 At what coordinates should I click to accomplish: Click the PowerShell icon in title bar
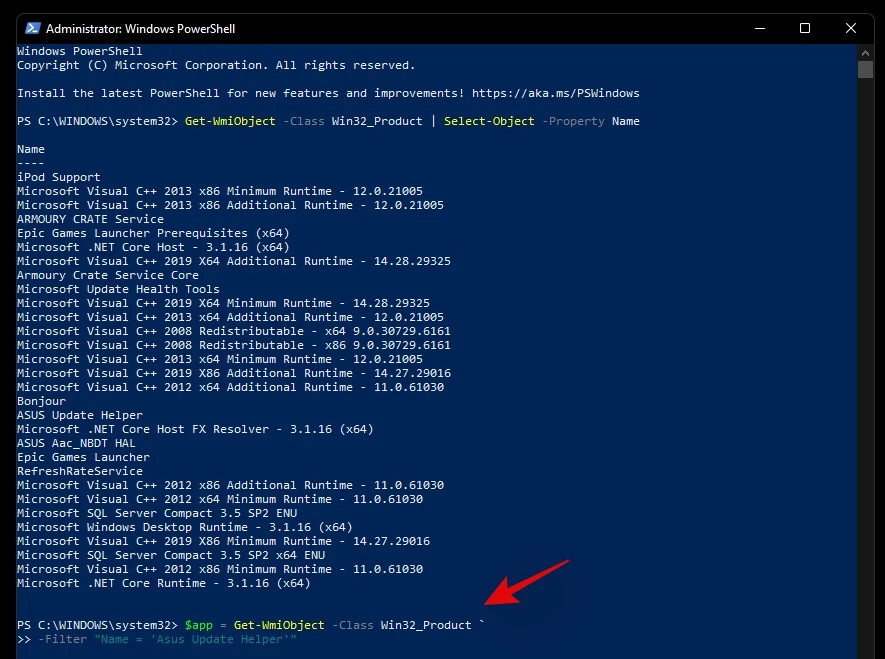(x=33, y=28)
